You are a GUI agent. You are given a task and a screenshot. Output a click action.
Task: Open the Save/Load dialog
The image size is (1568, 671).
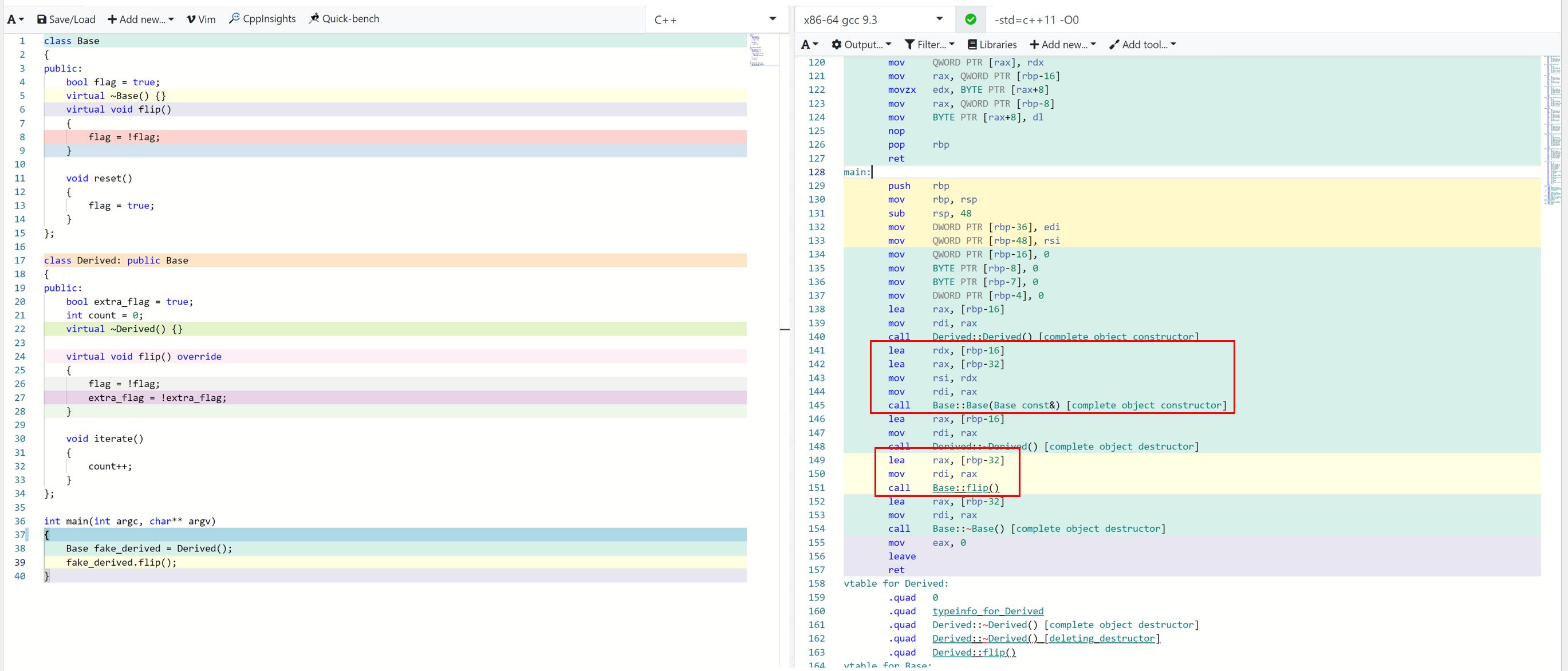pos(66,19)
